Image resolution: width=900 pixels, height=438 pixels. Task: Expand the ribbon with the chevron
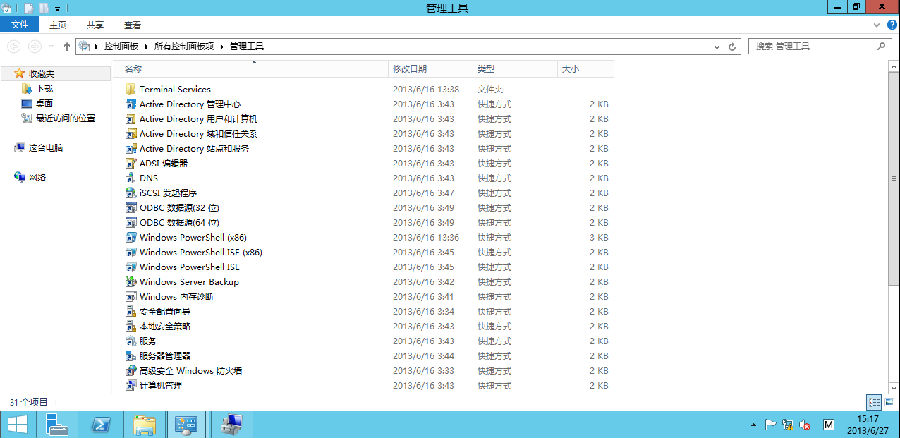pos(877,25)
